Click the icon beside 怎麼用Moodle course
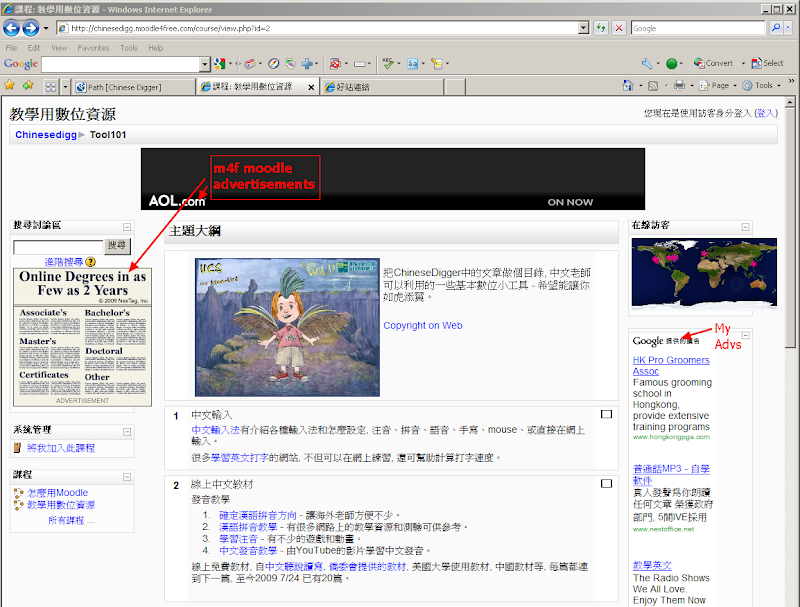Image resolution: width=800 pixels, height=607 pixels. (x=19, y=493)
